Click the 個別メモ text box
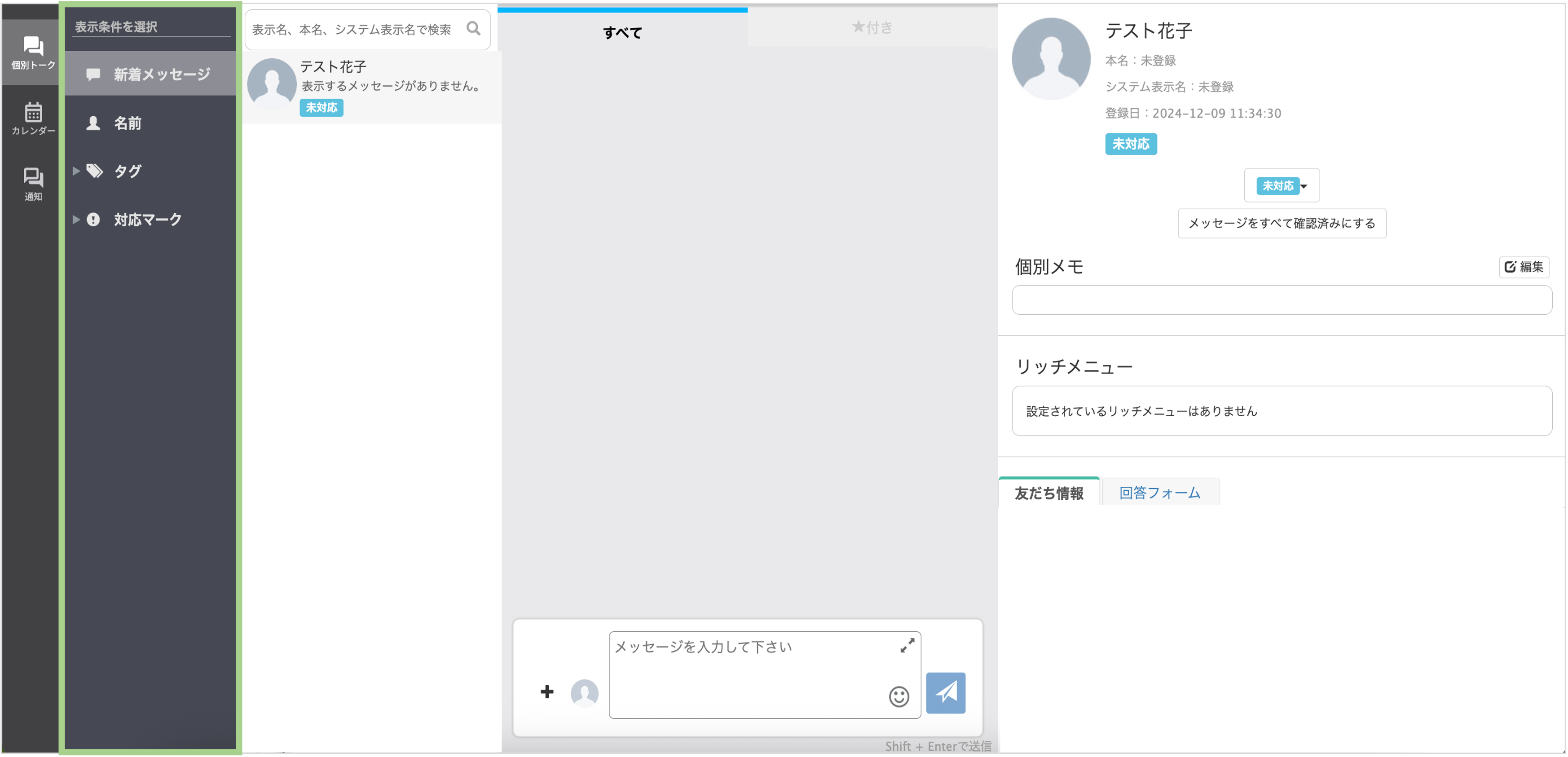This screenshot has width=1568, height=757. point(1282,300)
